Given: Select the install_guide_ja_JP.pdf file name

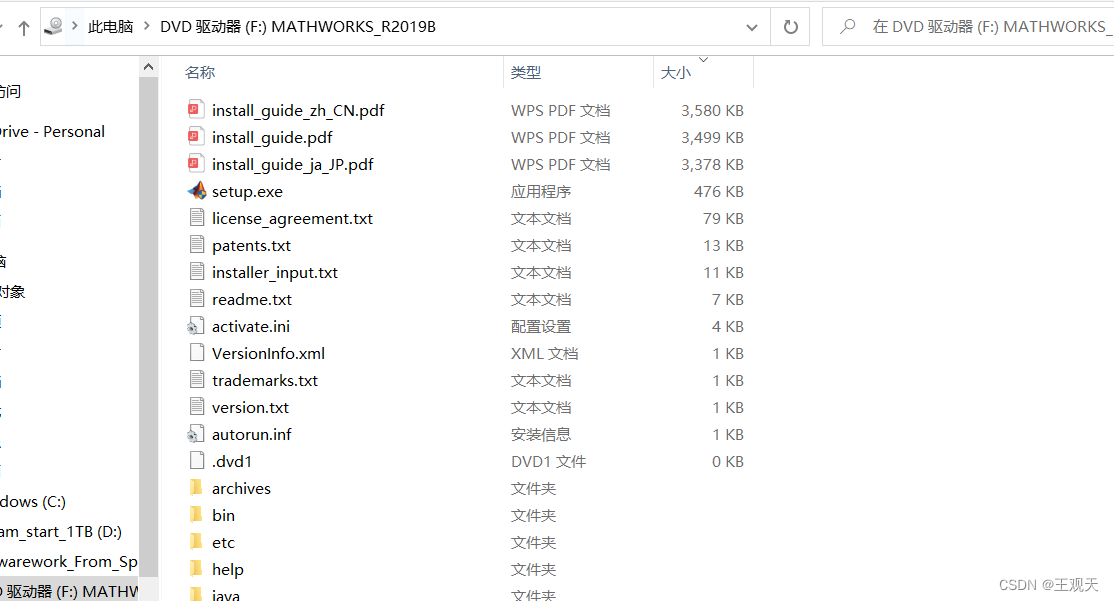Looking at the screenshot, I should point(292,165).
